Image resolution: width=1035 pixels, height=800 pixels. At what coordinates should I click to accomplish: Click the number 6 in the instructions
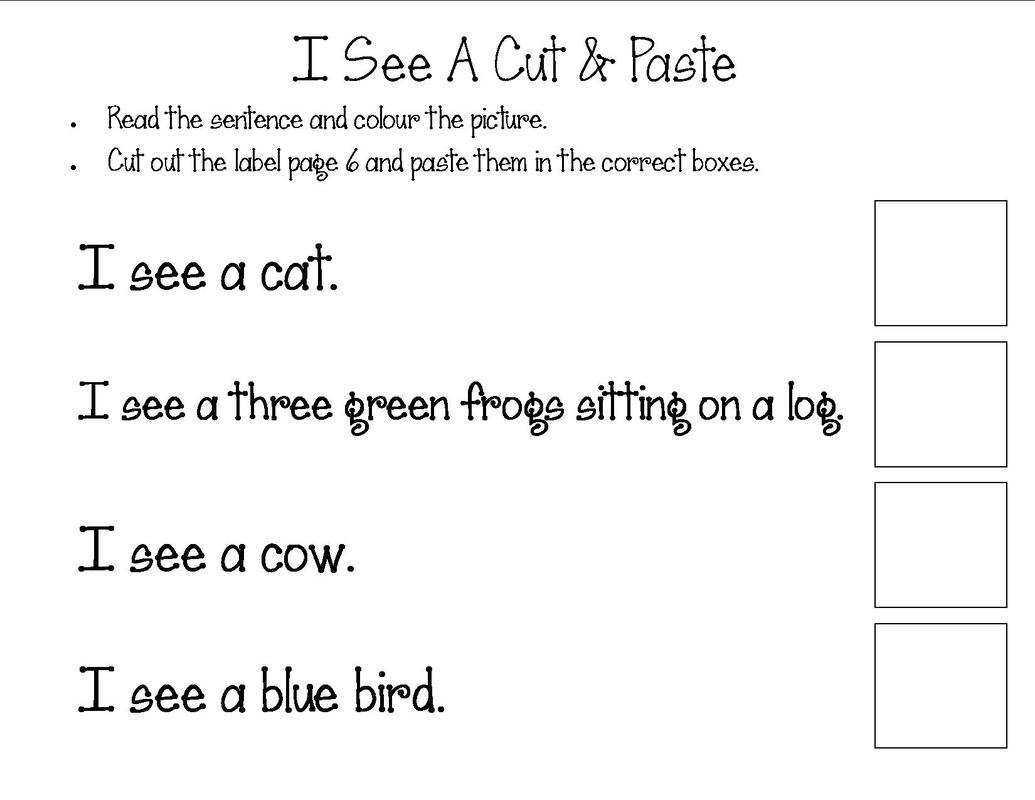351,163
